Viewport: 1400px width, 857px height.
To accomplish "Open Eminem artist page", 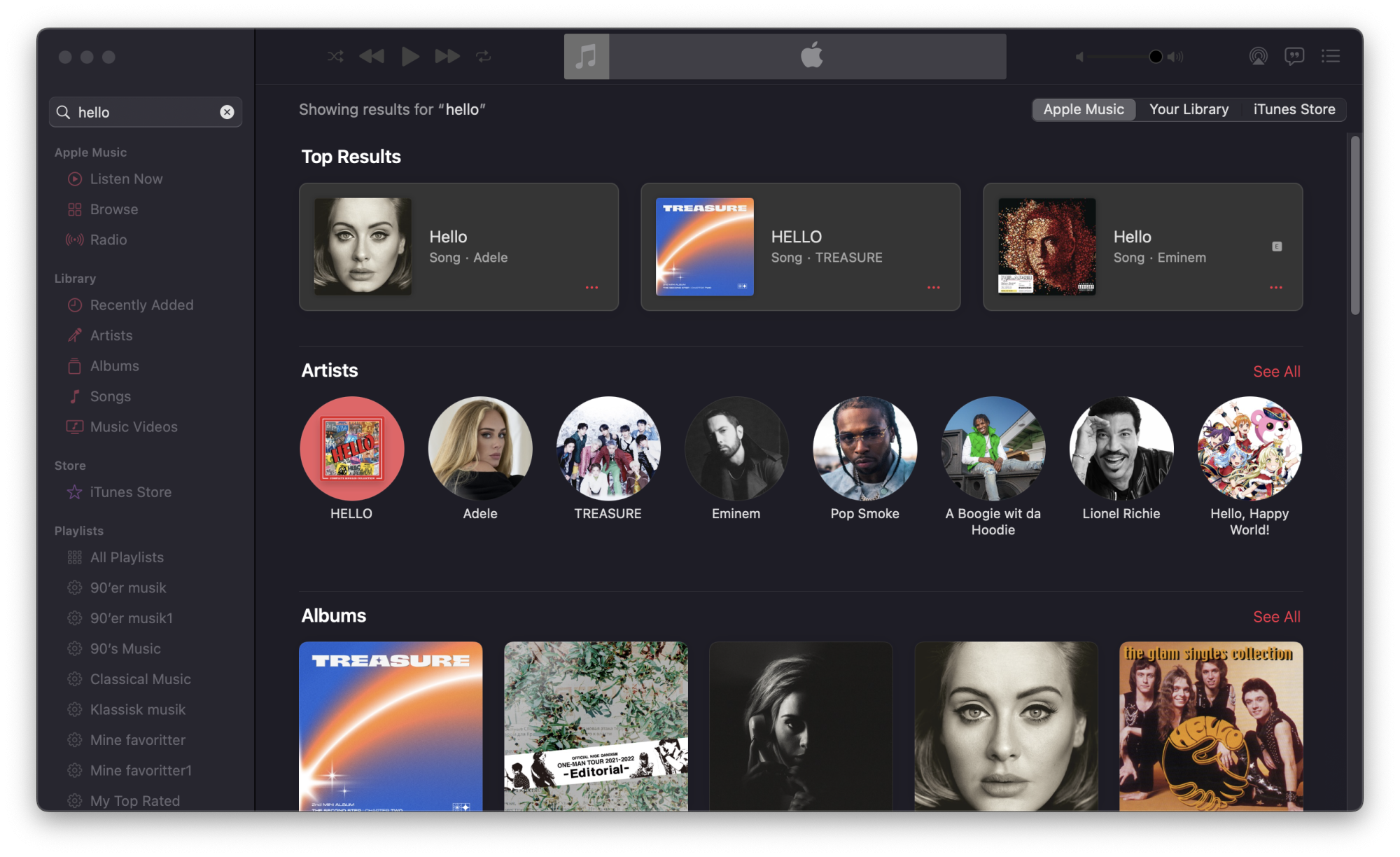I will tap(736, 449).
